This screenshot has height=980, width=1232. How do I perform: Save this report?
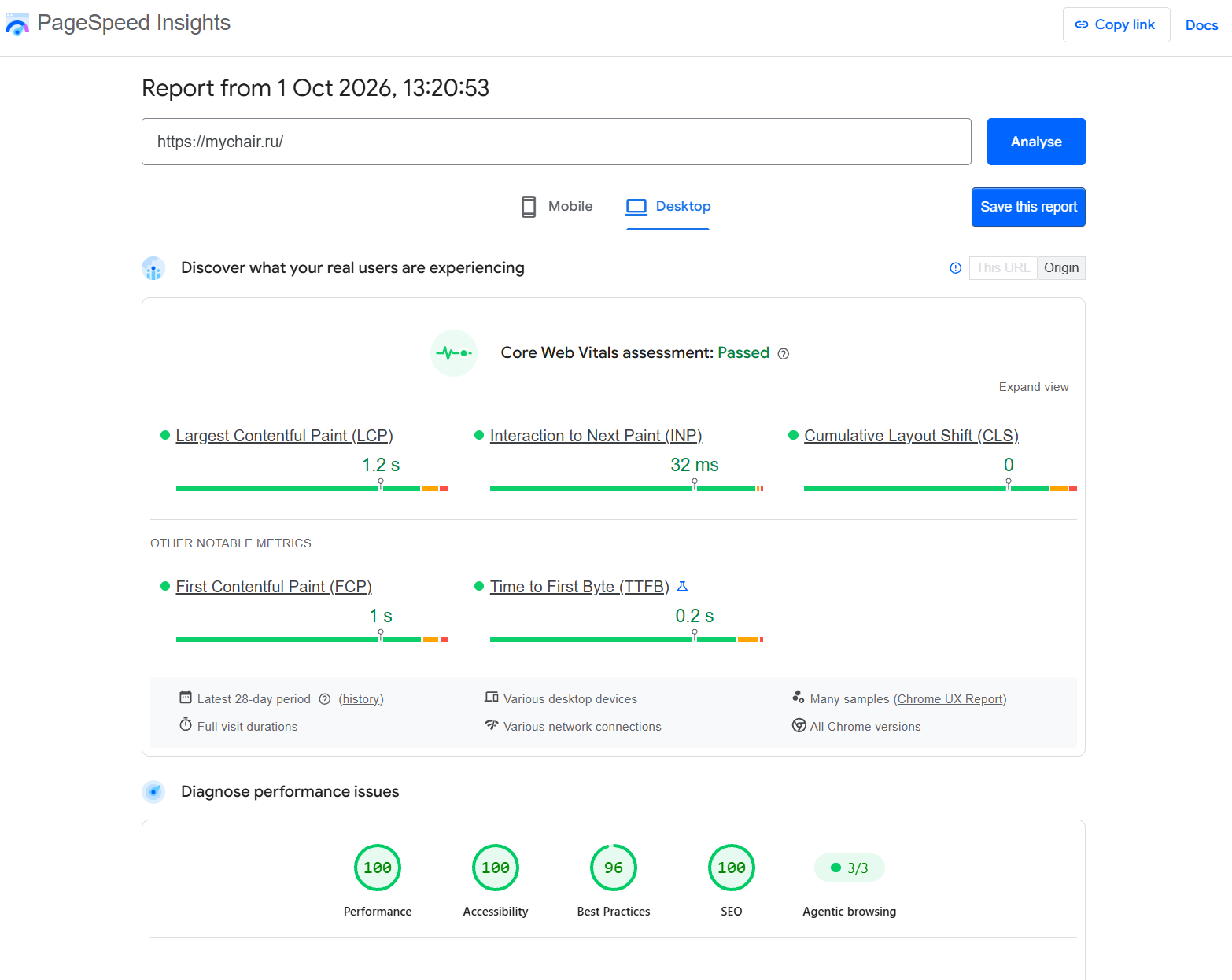(1028, 207)
